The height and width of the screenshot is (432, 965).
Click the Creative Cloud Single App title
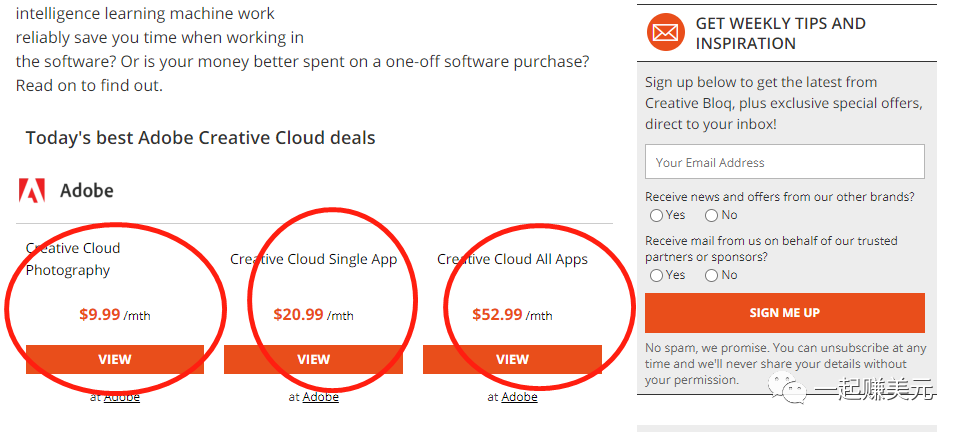(314, 259)
